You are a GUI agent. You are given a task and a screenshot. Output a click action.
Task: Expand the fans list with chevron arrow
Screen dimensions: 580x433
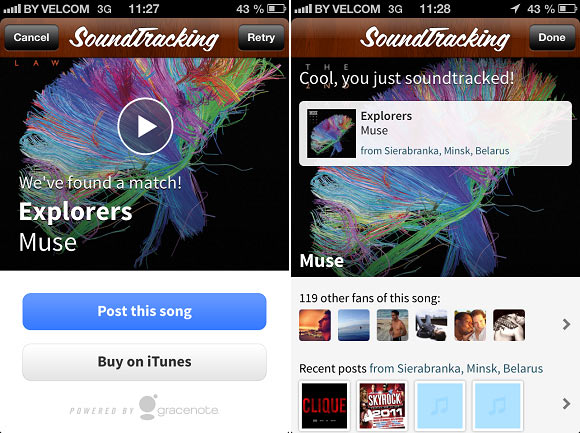[x=566, y=325]
